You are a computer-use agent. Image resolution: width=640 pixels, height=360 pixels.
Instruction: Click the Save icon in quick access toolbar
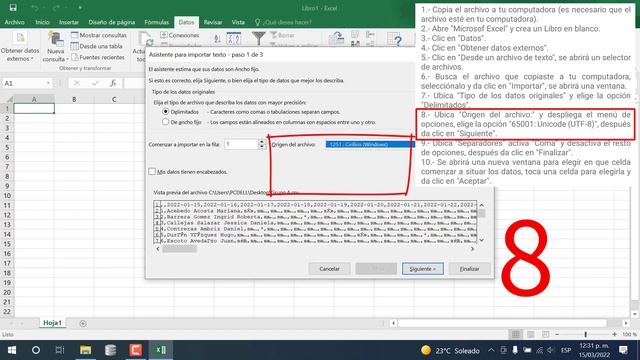click(13, 7)
